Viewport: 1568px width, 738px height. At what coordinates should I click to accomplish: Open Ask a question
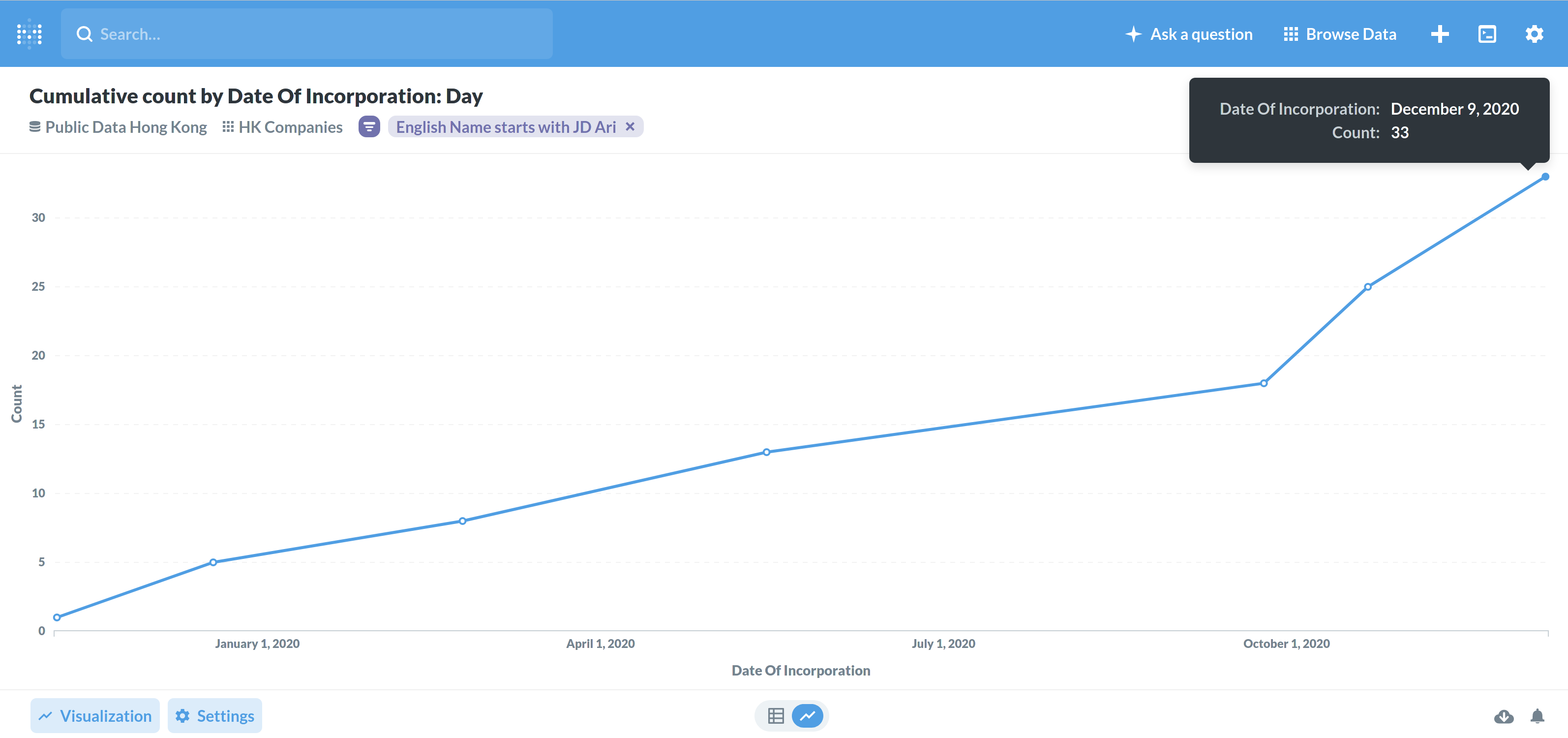[1189, 34]
